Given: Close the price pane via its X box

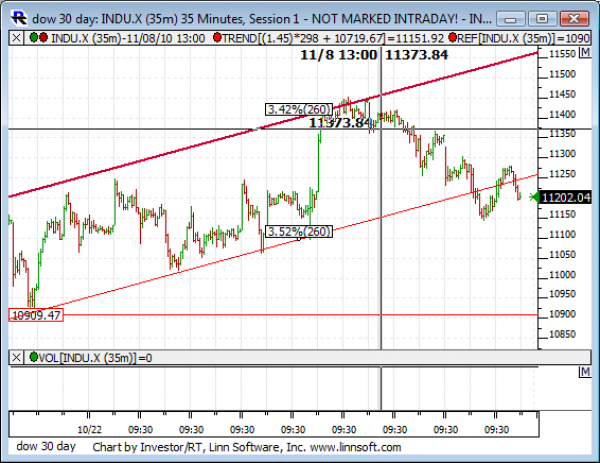Looking at the screenshot, I should coord(16,38).
